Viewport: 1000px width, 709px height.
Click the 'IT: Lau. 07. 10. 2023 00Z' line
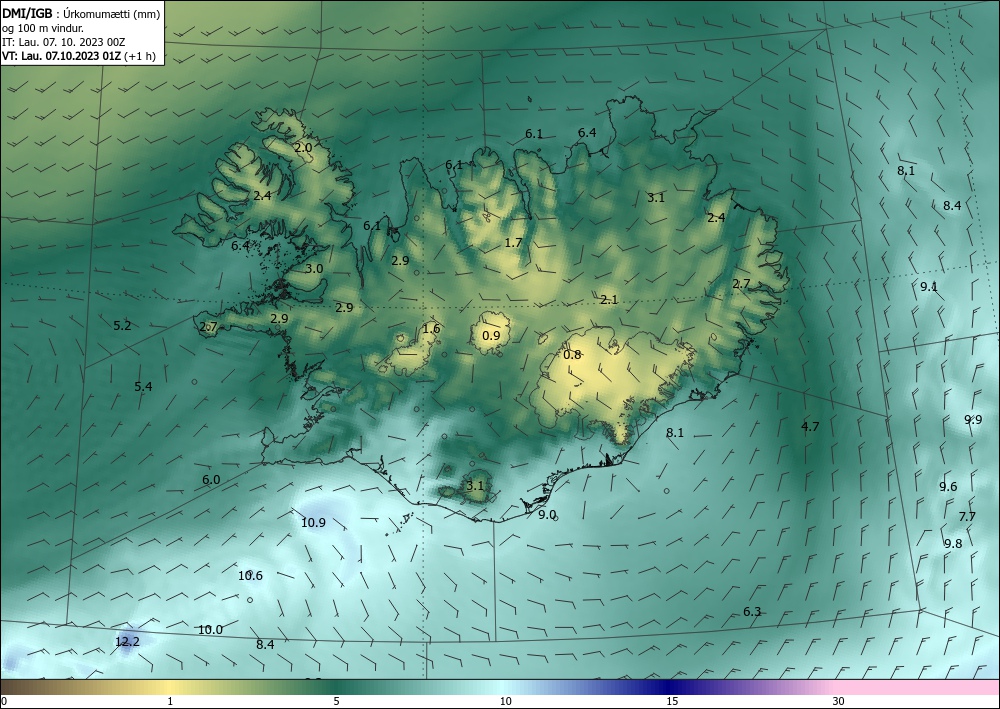pyautogui.click(x=63, y=42)
